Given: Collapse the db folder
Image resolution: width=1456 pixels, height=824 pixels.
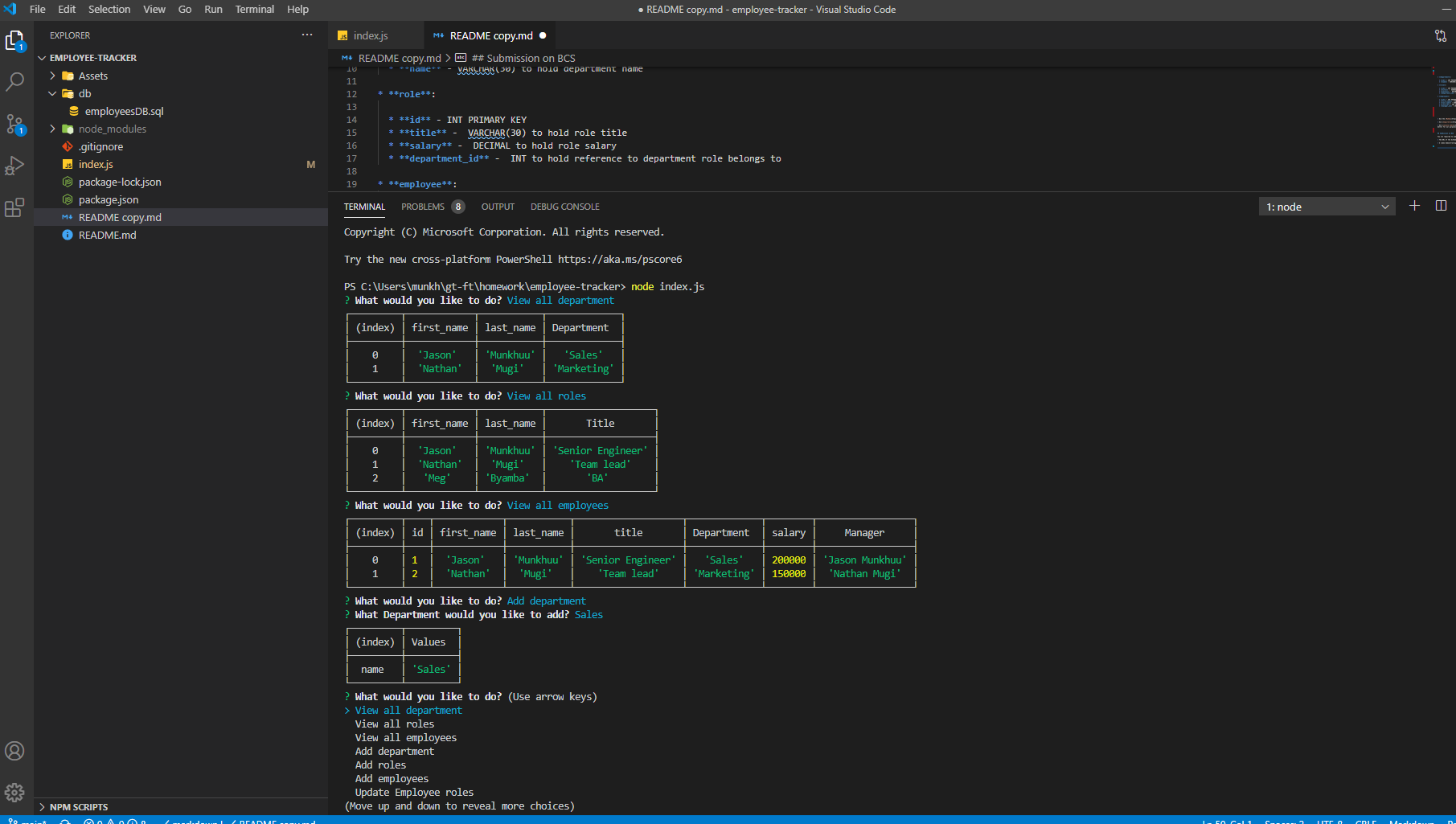Looking at the screenshot, I should point(53,93).
